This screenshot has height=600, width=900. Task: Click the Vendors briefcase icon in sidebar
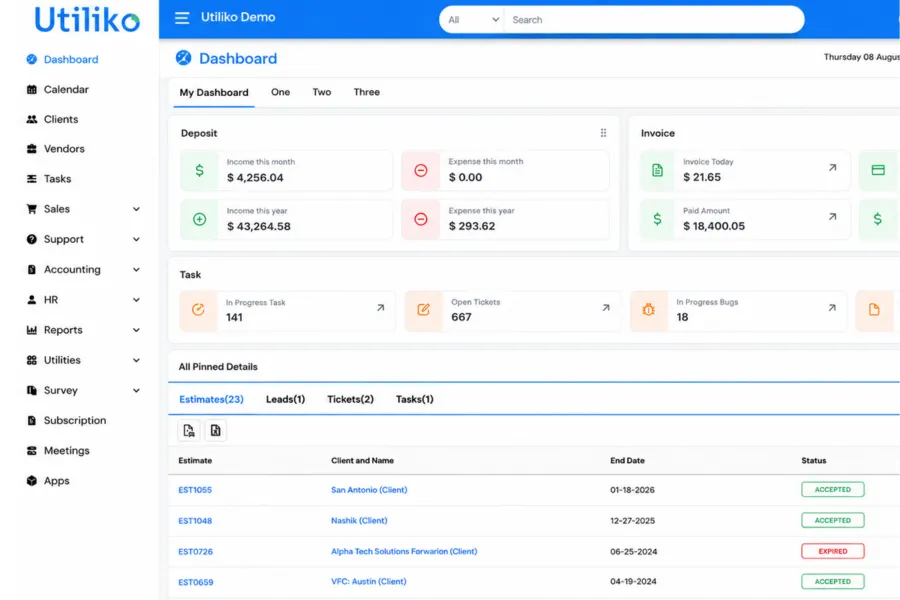click(32, 149)
